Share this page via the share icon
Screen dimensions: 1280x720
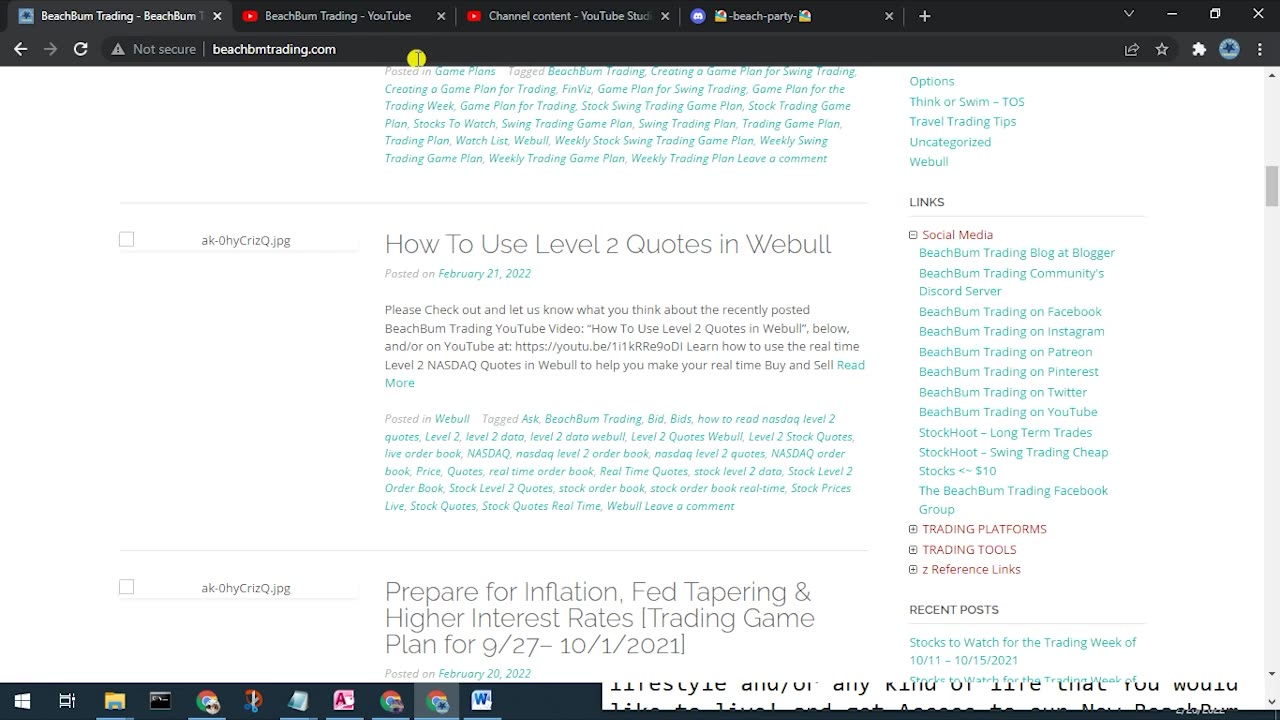(x=1132, y=49)
